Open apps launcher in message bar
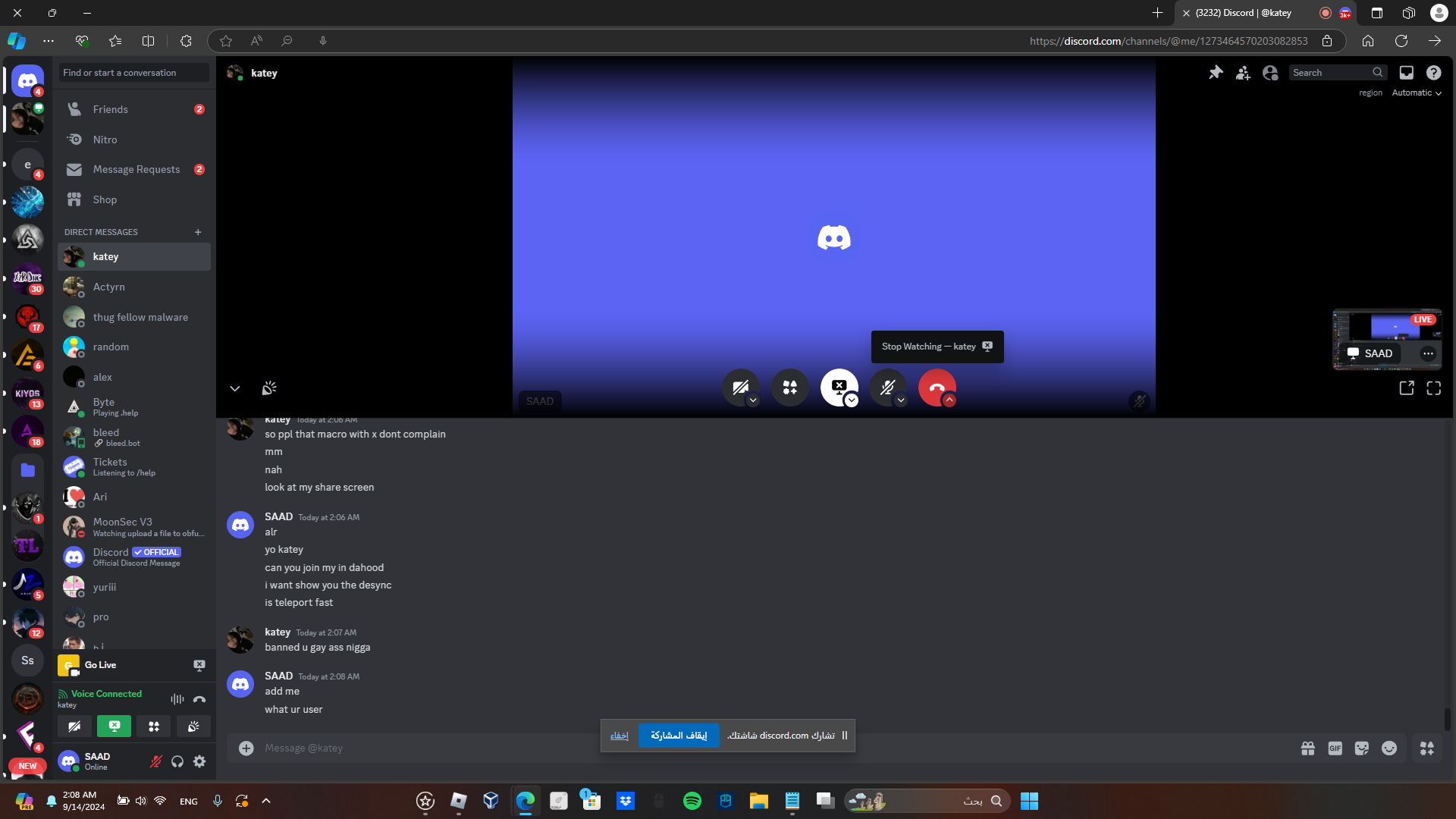 [x=1427, y=748]
